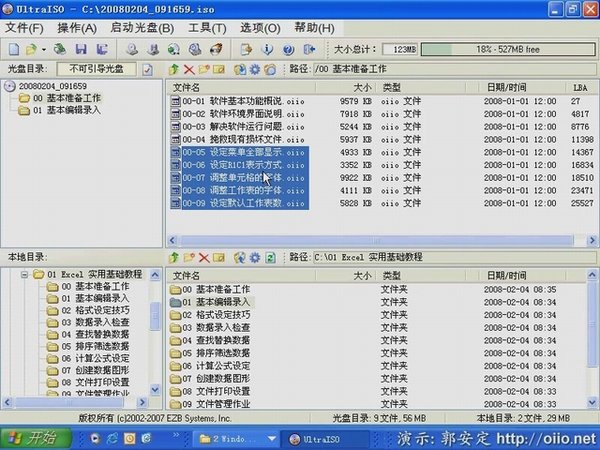Click the Windows 开始 Start button
The image size is (600, 450).
pyautogui.click(x=37, y=439)
